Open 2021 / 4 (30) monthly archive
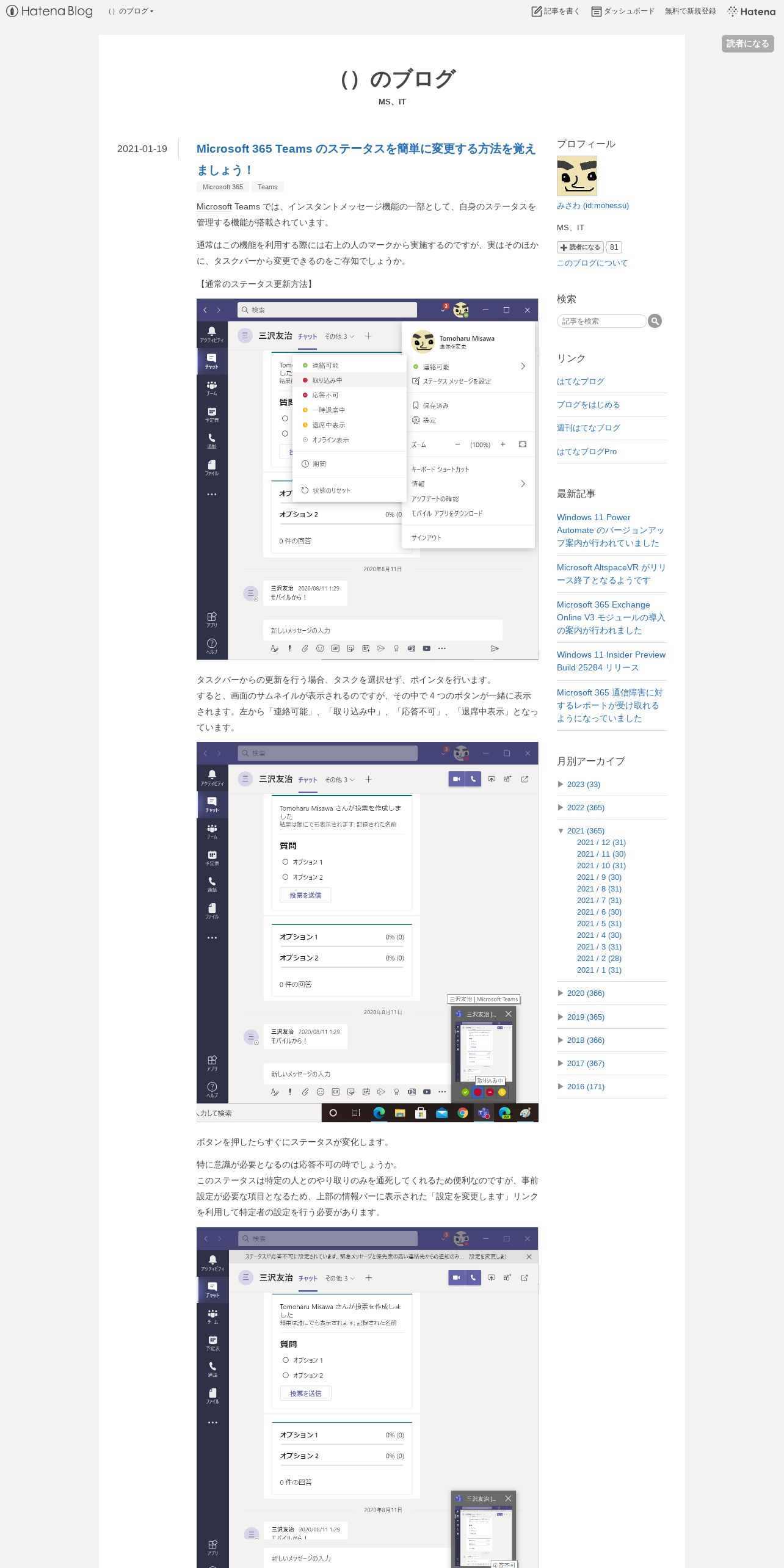784x1568 pixels. pos(599,935)
